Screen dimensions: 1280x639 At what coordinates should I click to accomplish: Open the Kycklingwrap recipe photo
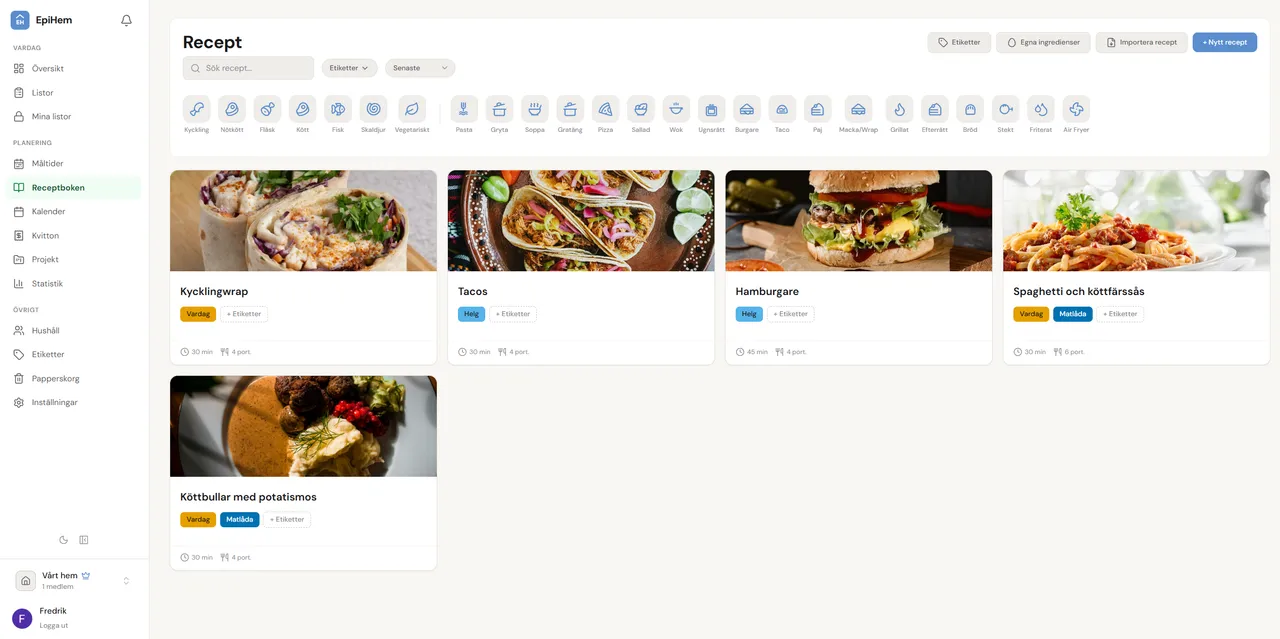[303, 221]
